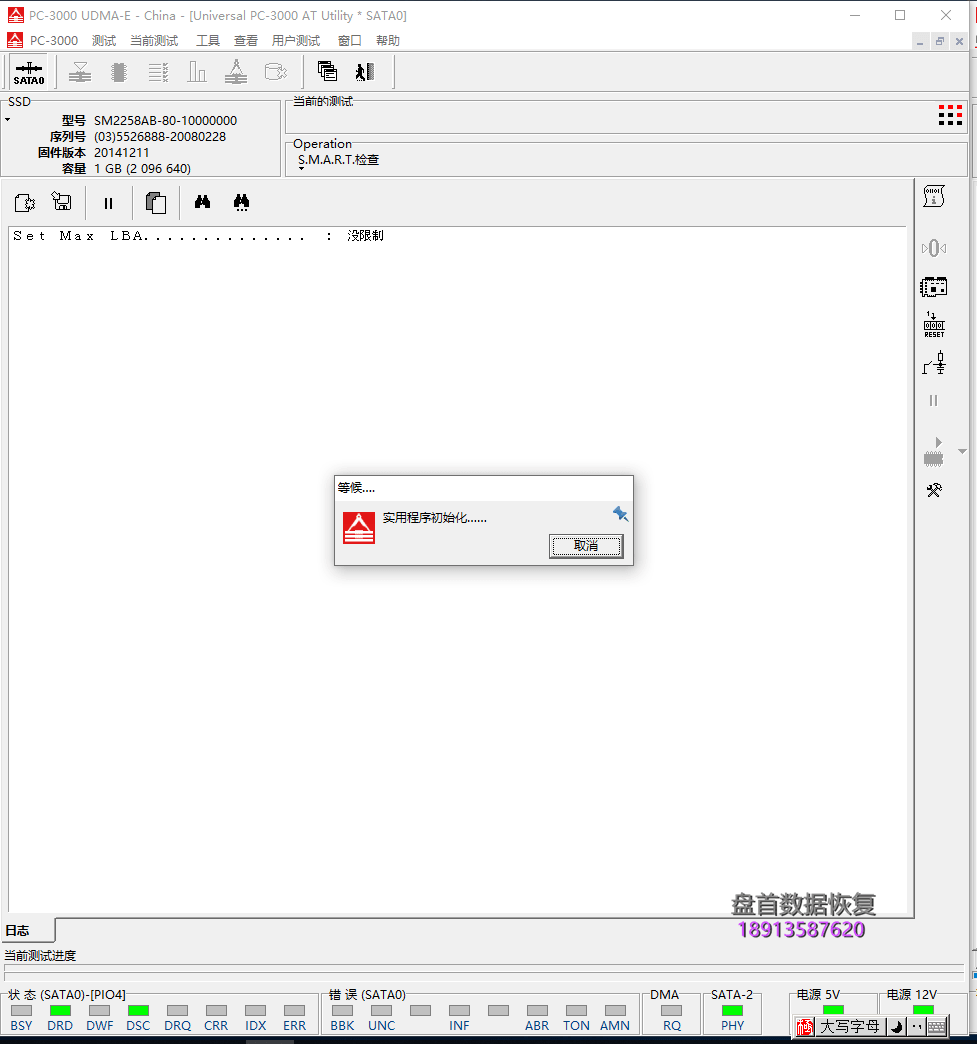Click the power switch icon in sidebar

934,364
